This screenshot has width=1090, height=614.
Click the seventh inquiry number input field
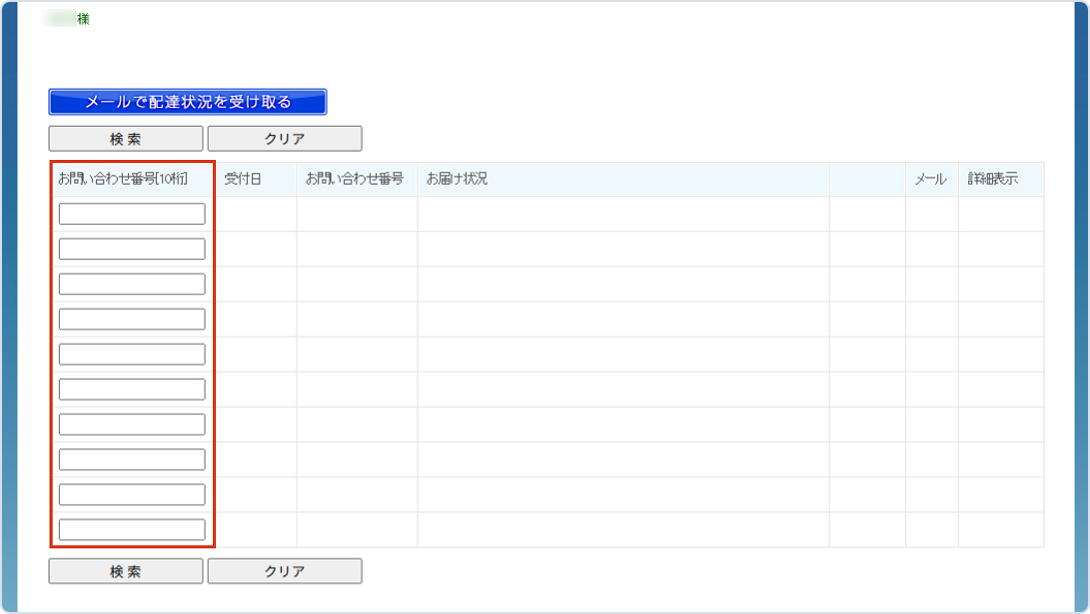point(132,424)
